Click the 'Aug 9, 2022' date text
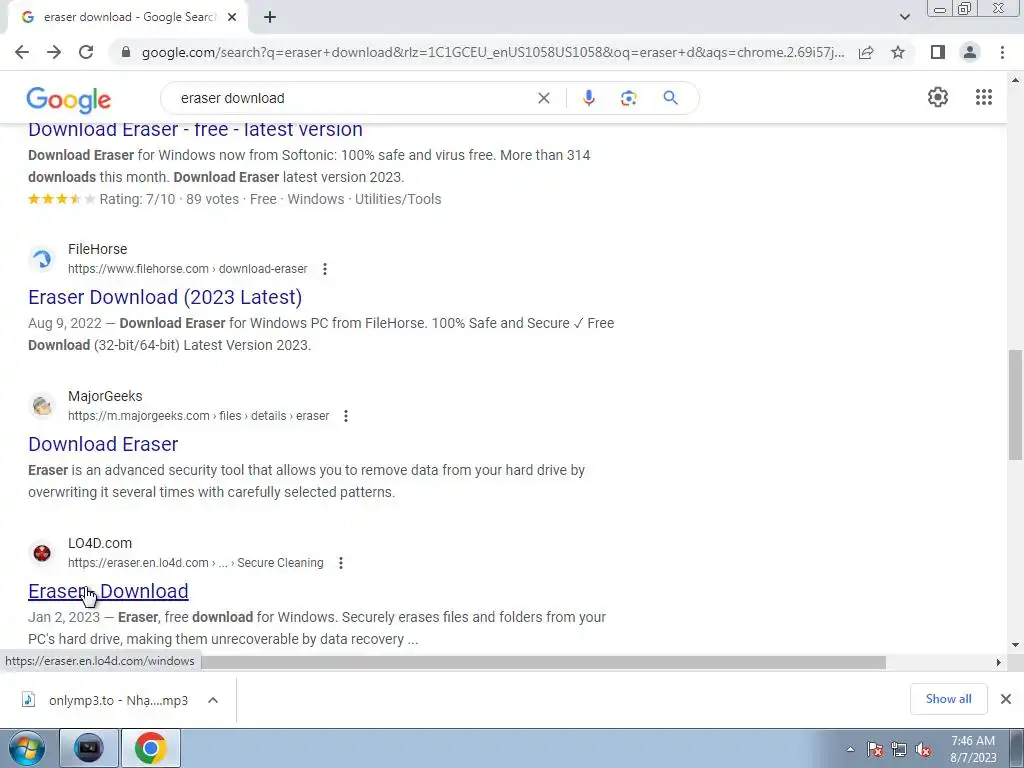Screen dimensions: 1024x768 65,323
